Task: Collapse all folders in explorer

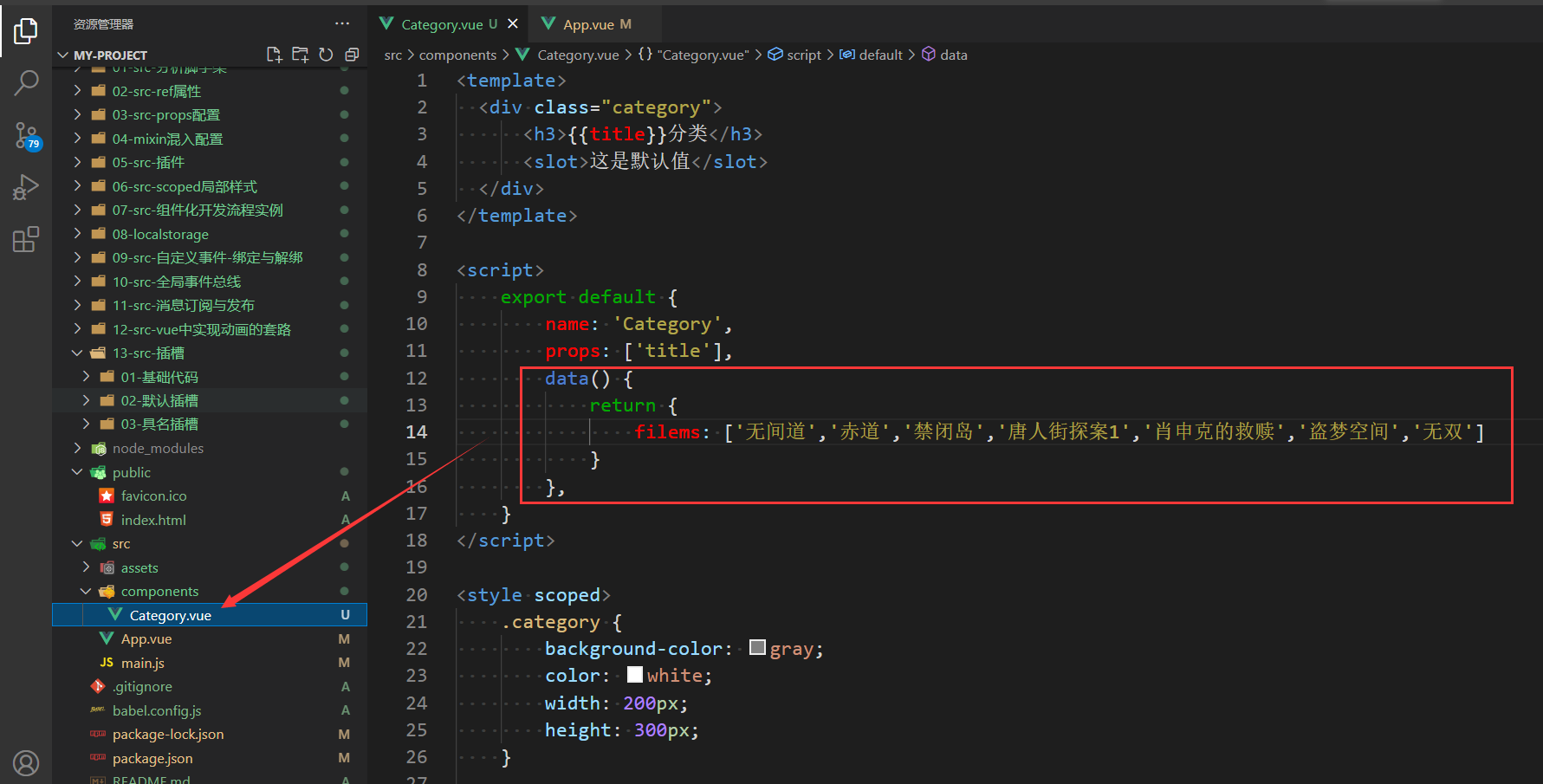Action: click(352, 55)
